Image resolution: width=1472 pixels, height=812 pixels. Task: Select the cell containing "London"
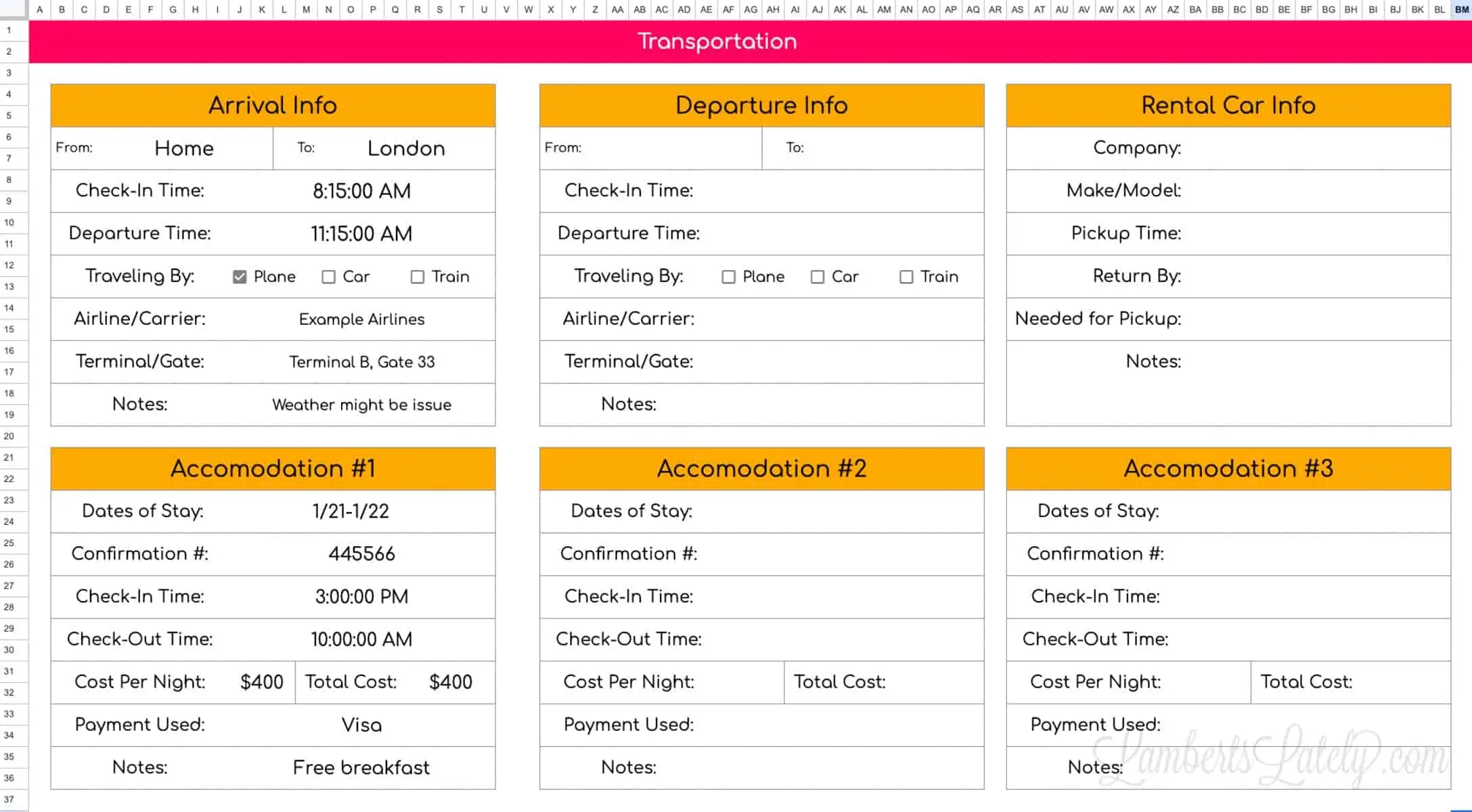pyautogui.click(x=406, y=148)
